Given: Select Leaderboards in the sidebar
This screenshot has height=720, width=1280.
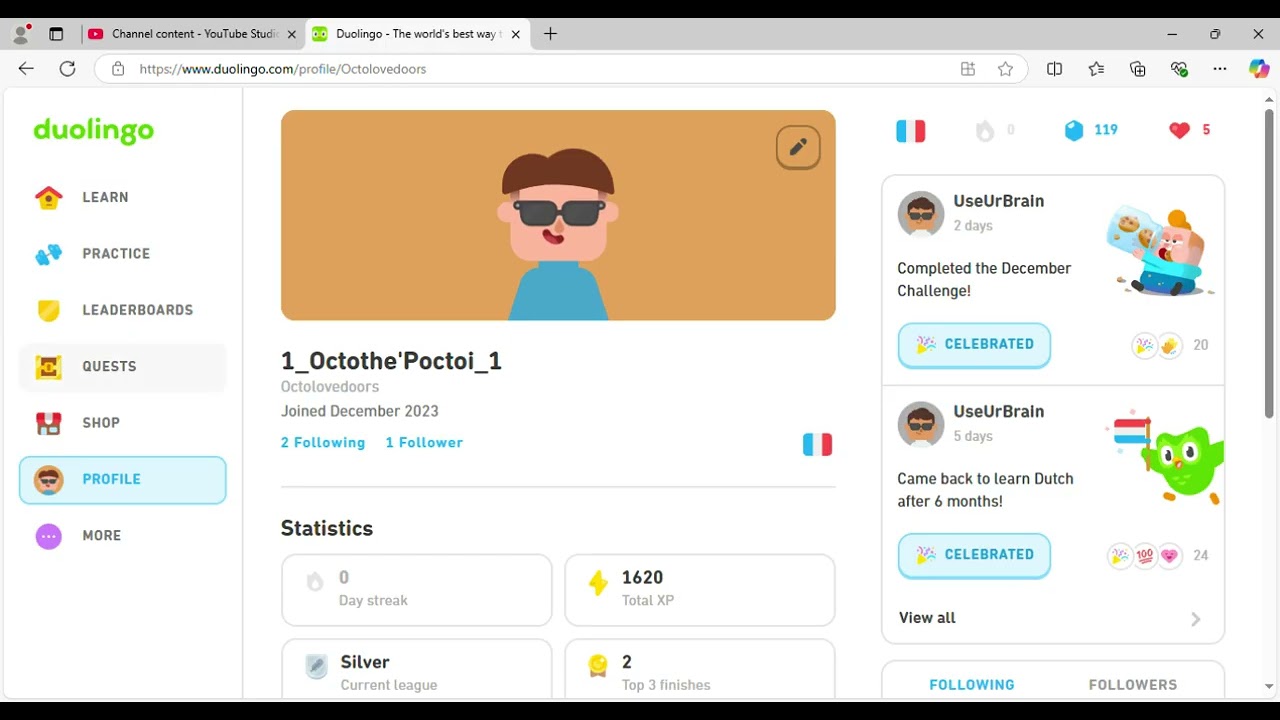Looking at the screenshot, I should (123, 310).
